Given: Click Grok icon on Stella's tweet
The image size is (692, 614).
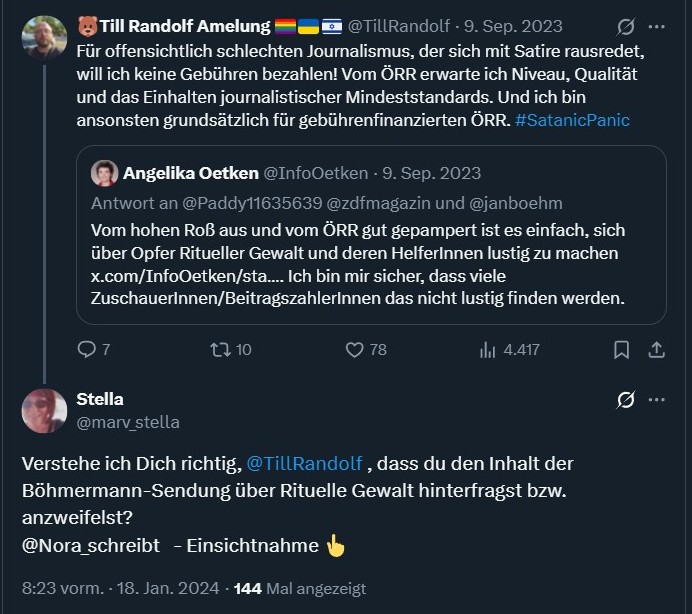Looking at the screenshot, I should 626,400.
